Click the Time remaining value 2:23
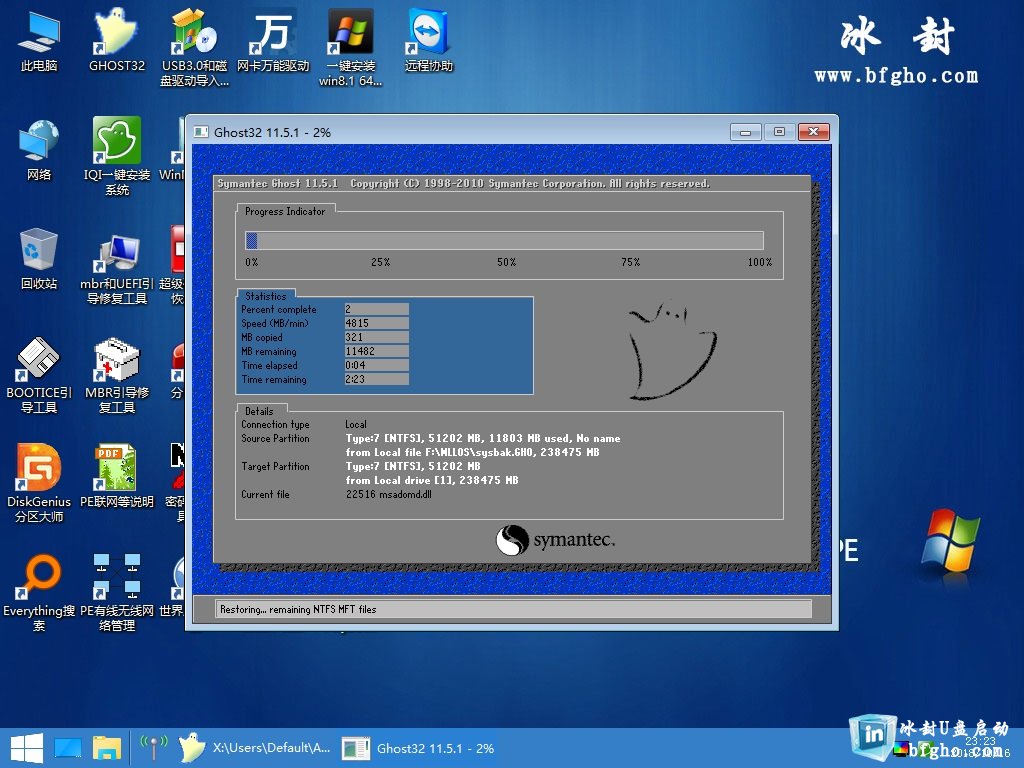1024x768 pixels. coord(376,379)
